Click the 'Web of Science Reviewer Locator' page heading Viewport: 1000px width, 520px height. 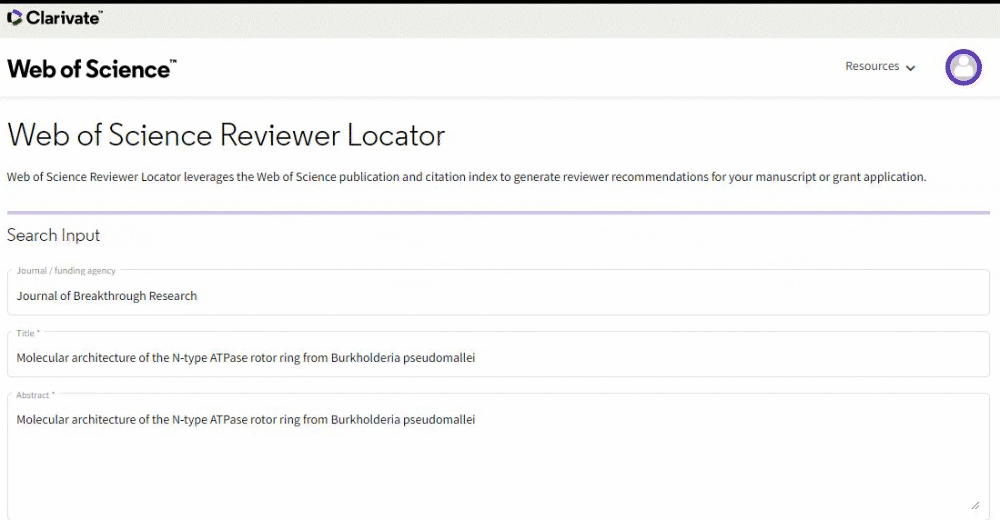click(226, 135)
